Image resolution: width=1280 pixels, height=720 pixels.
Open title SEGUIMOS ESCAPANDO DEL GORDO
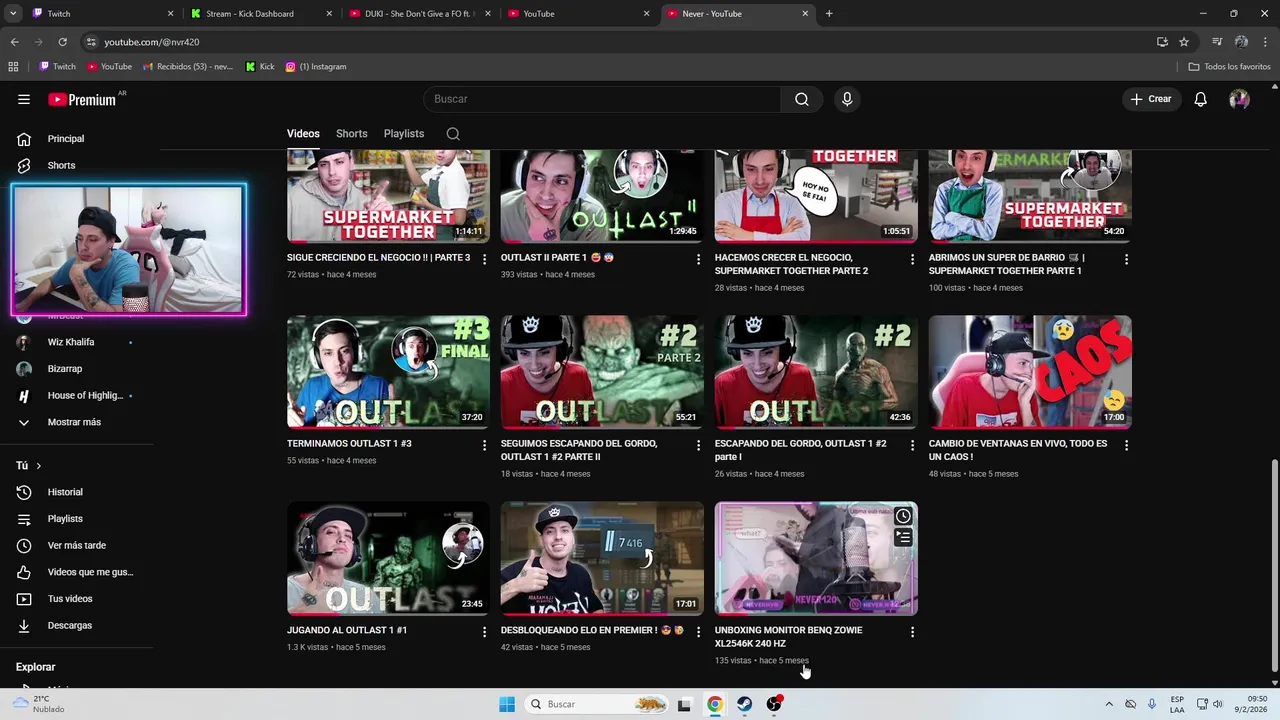point(579,450)
